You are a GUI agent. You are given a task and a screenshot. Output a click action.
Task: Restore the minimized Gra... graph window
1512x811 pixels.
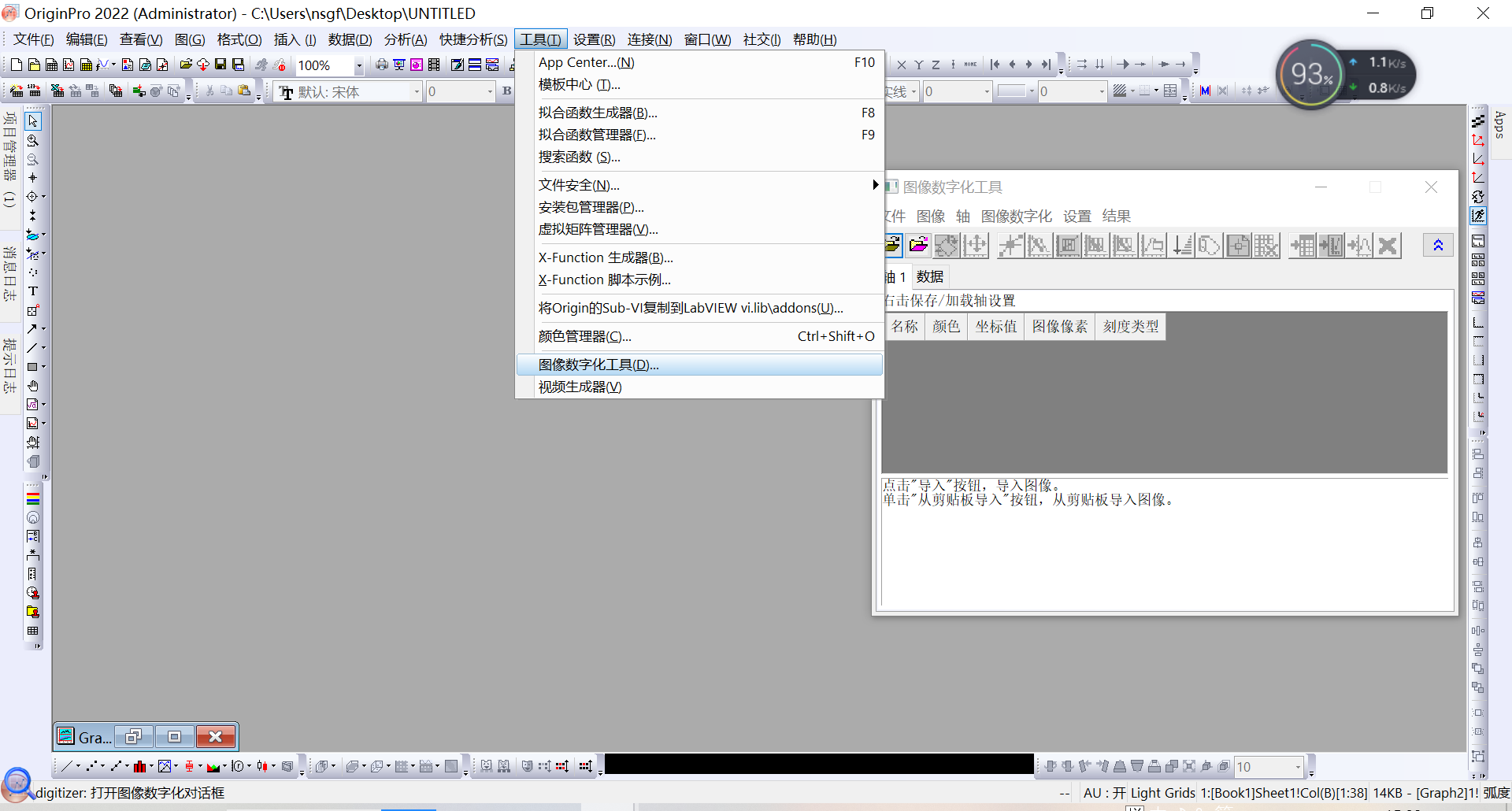click(133, 736)
